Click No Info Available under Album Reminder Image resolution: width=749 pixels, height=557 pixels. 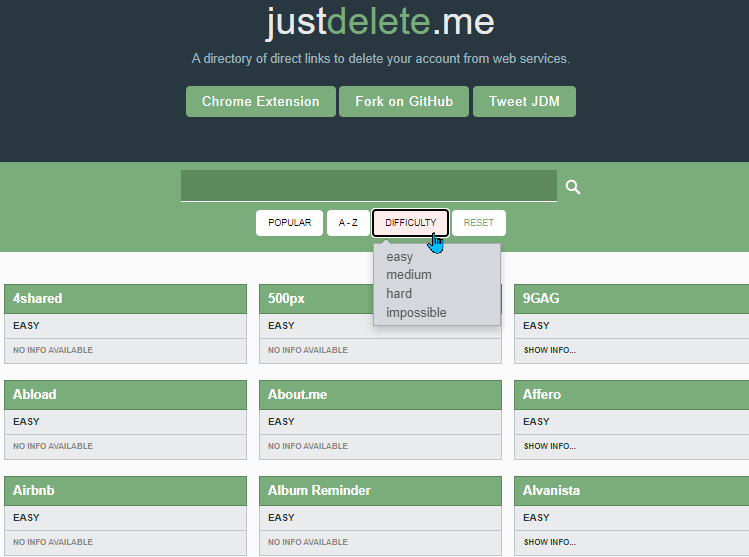(308, 542)
